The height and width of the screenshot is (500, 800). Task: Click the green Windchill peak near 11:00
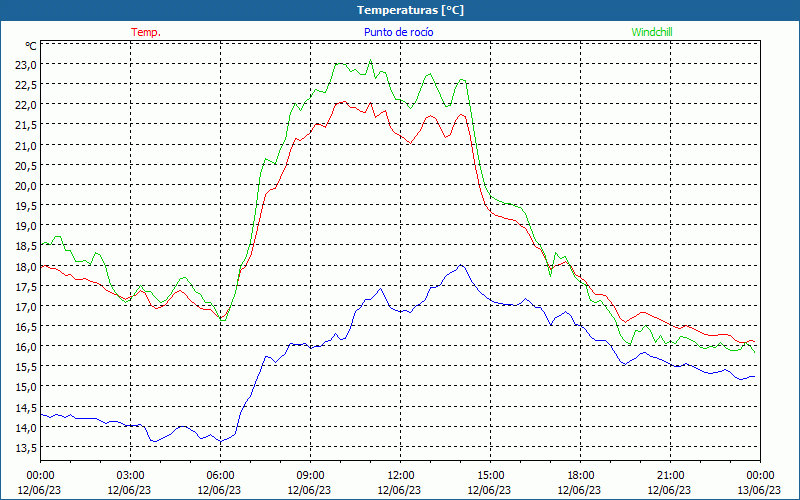pos(370,60)
